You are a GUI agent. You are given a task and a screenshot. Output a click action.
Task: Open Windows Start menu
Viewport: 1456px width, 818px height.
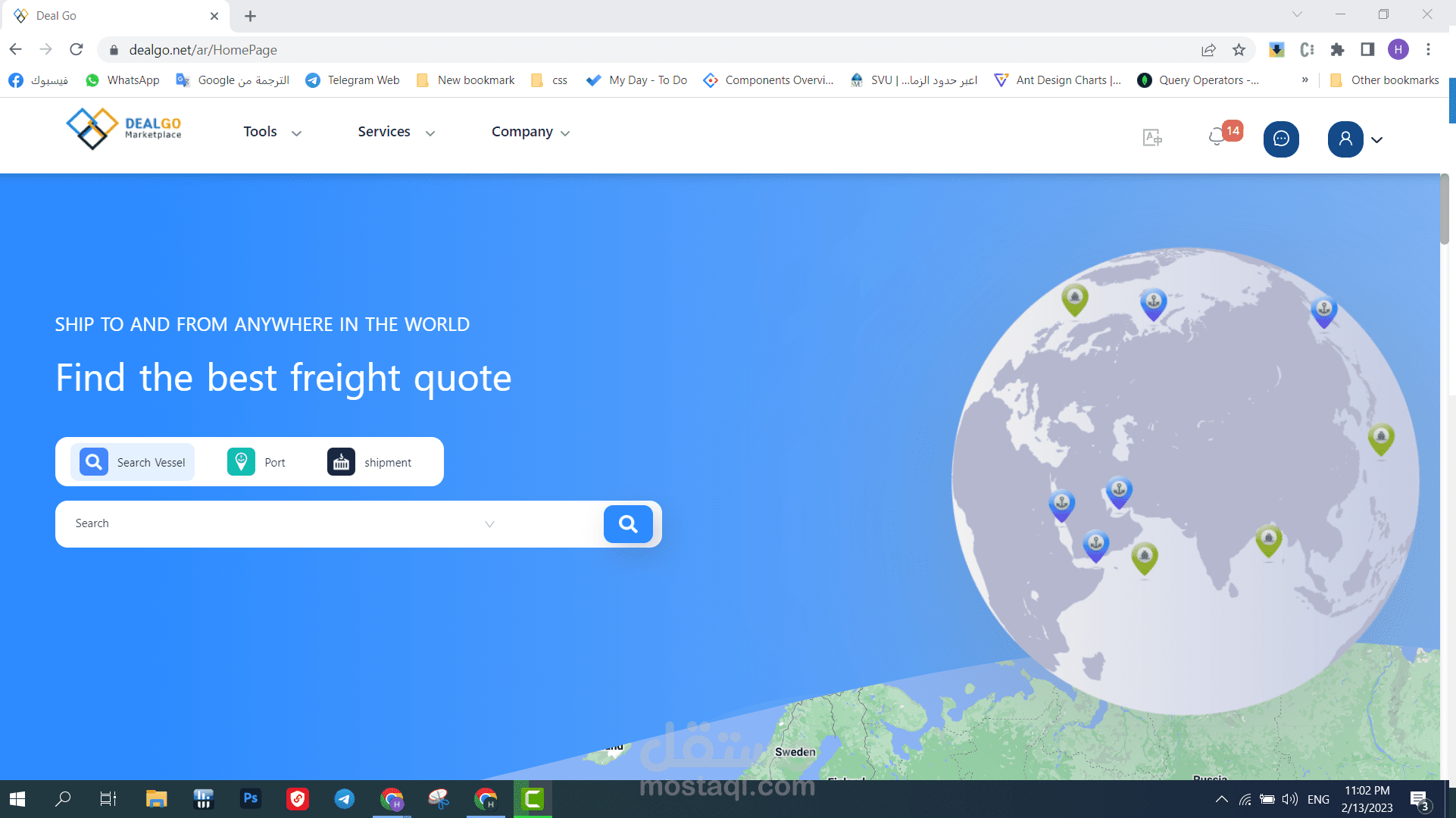click(x=17, y=799)
